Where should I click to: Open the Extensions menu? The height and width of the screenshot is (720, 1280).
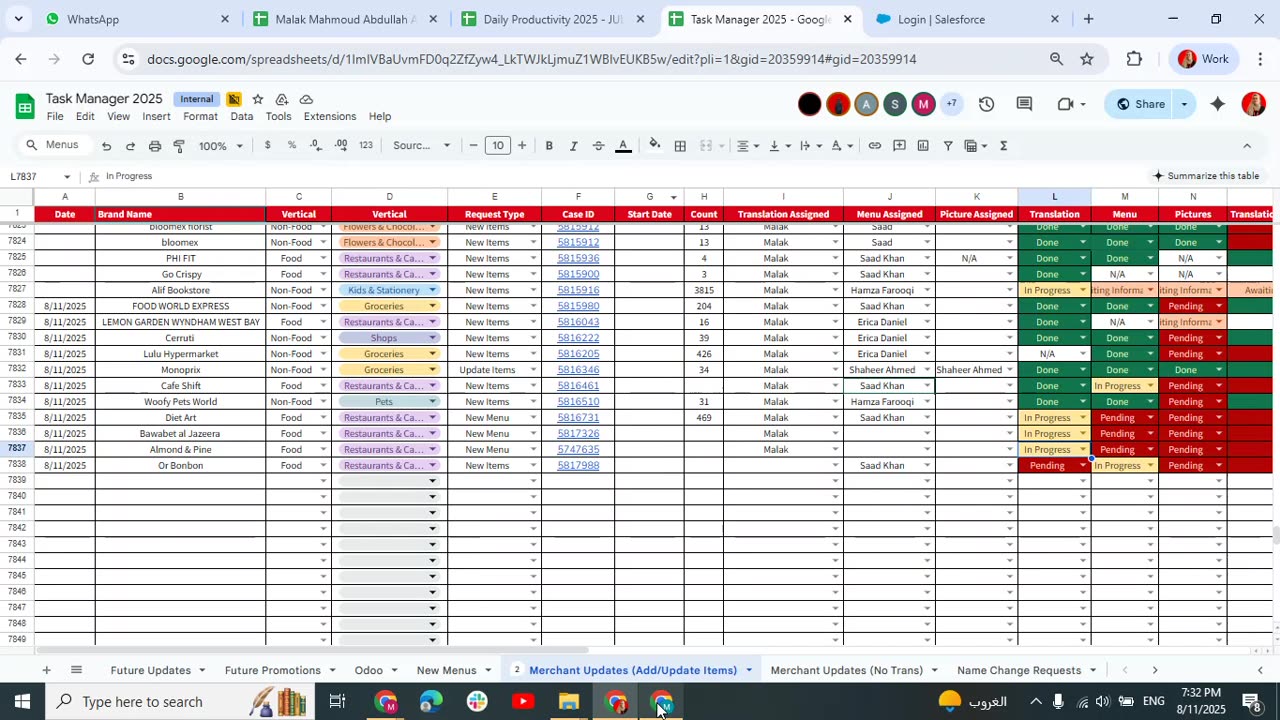330,117
